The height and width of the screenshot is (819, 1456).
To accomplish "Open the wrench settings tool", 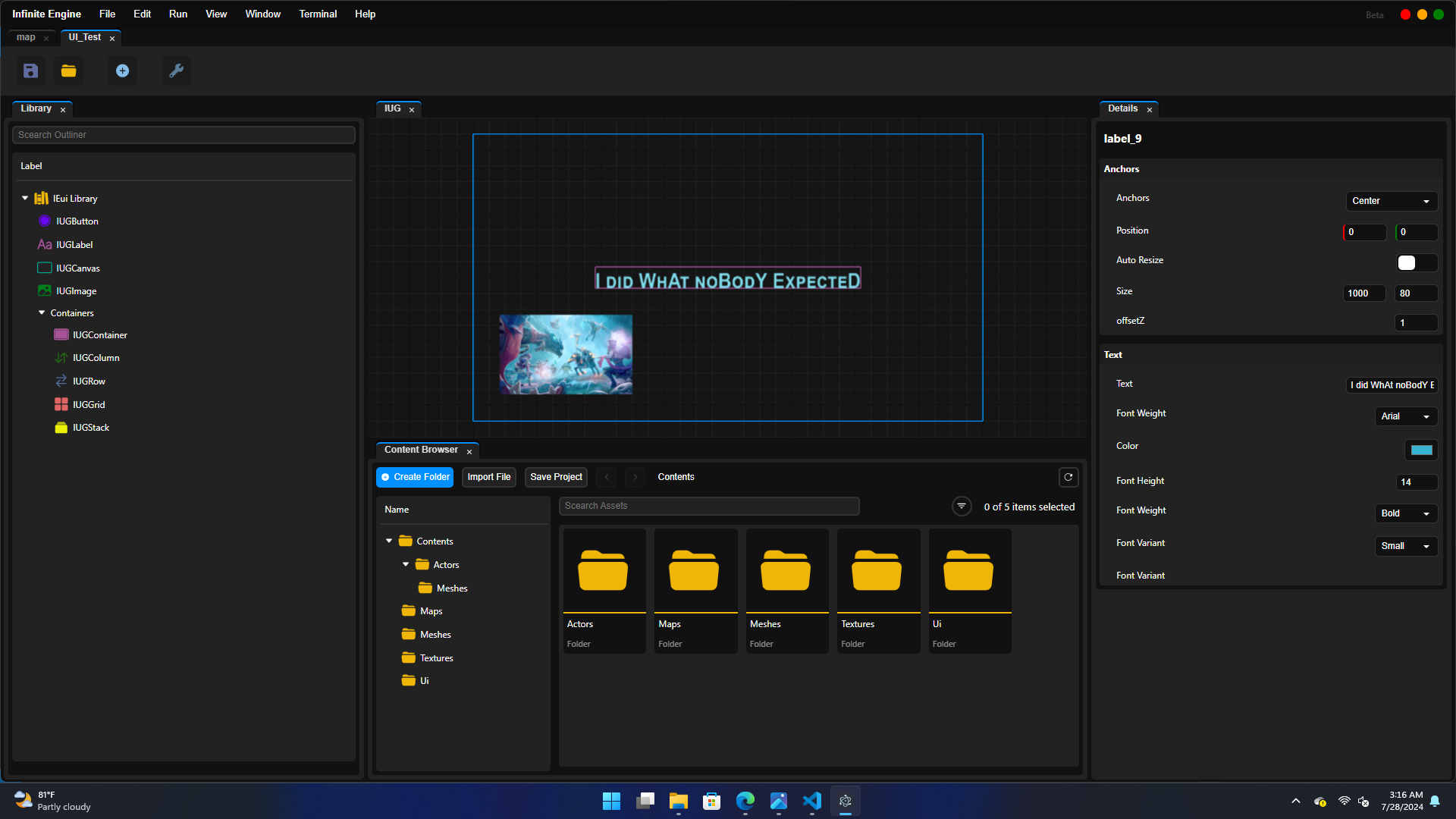I will point(176,71).
